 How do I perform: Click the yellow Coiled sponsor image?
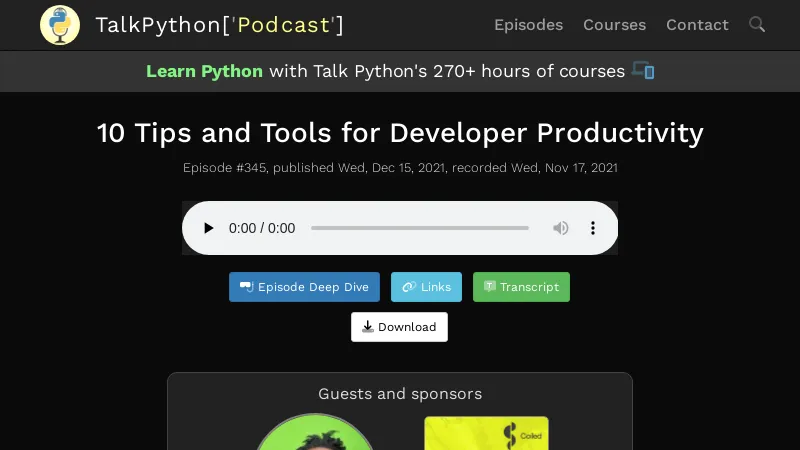coord(486,434)
